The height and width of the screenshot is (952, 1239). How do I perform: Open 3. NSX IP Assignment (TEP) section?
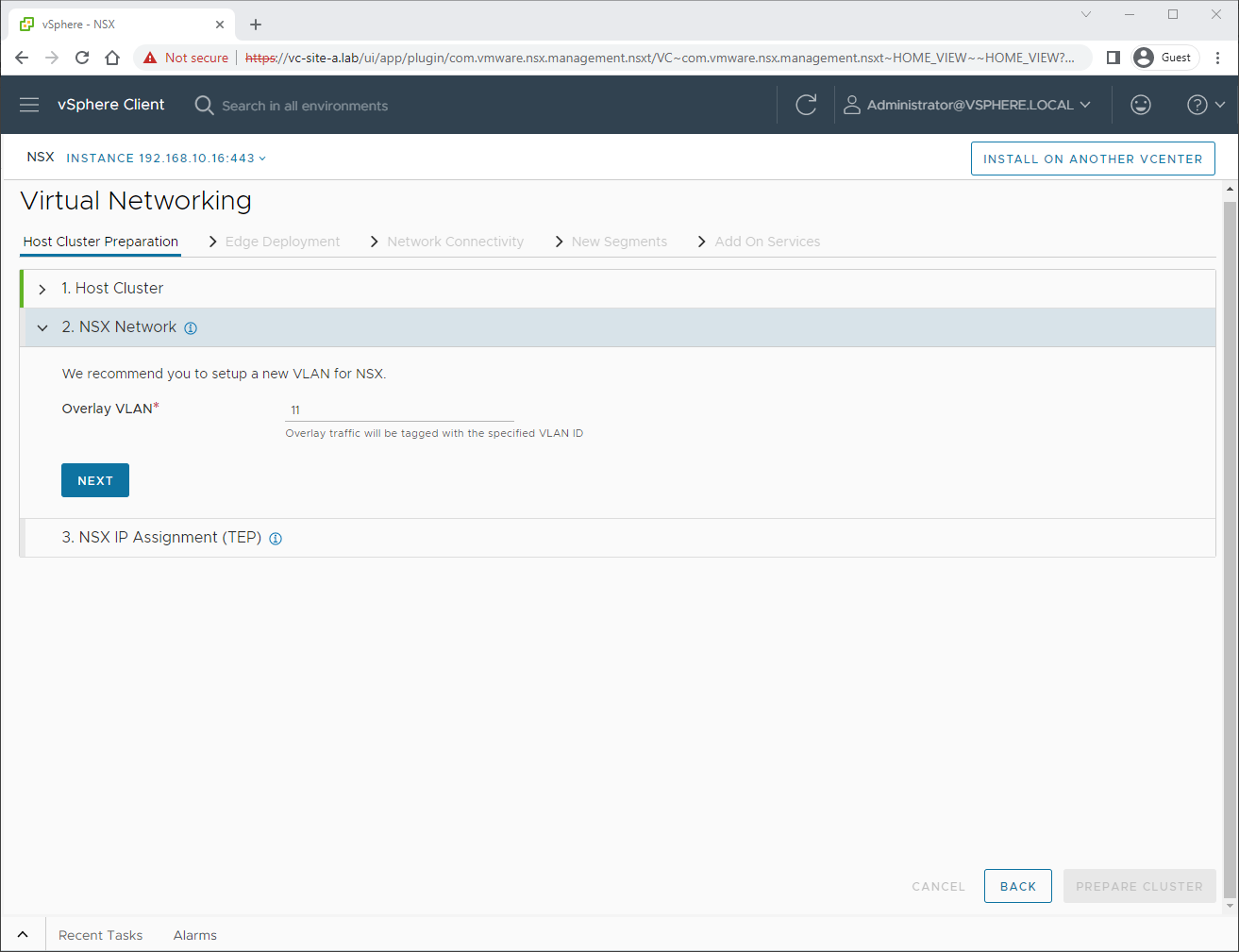[x=617, y=538]
